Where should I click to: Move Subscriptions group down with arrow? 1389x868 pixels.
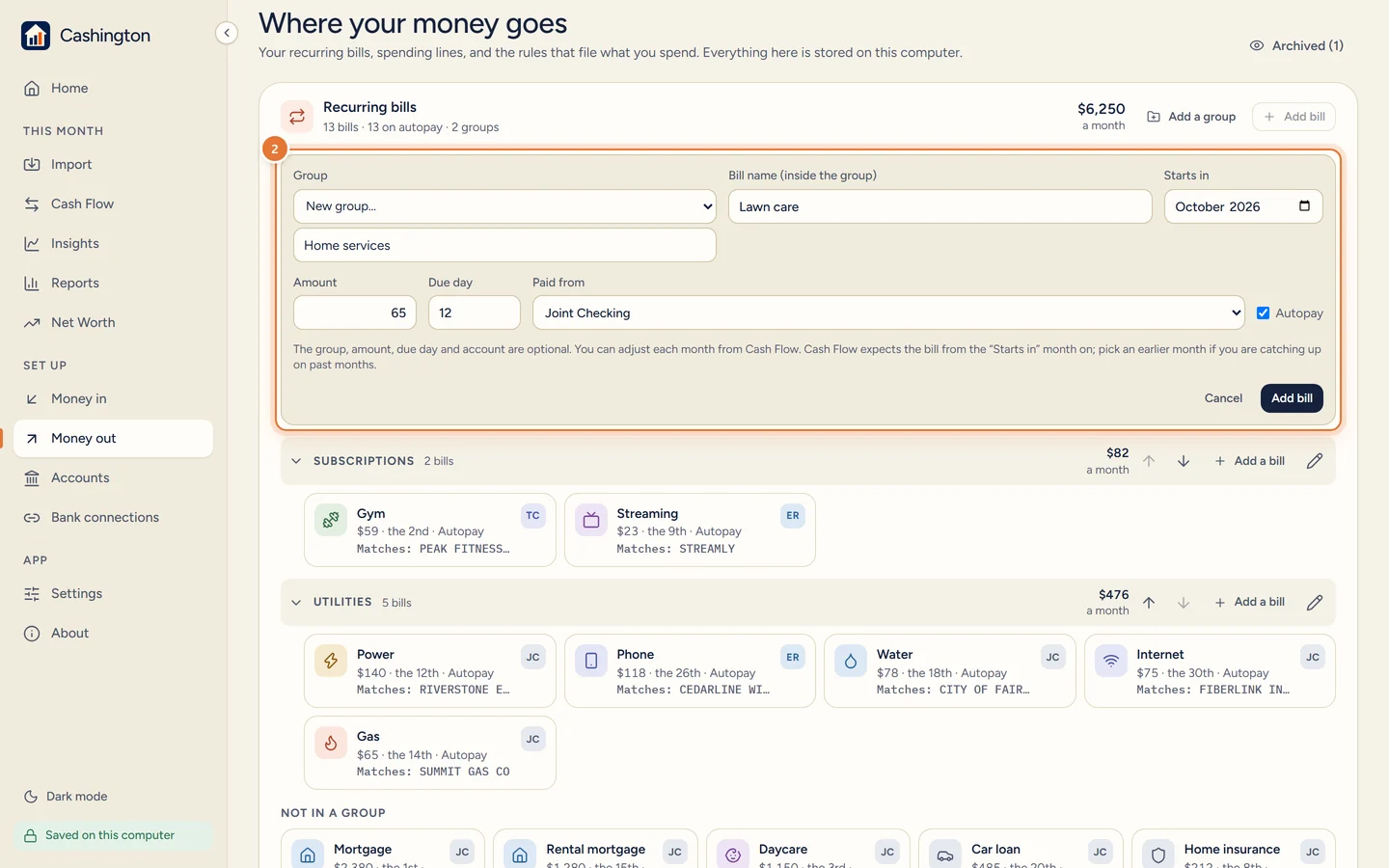(x=1184, y=461)
